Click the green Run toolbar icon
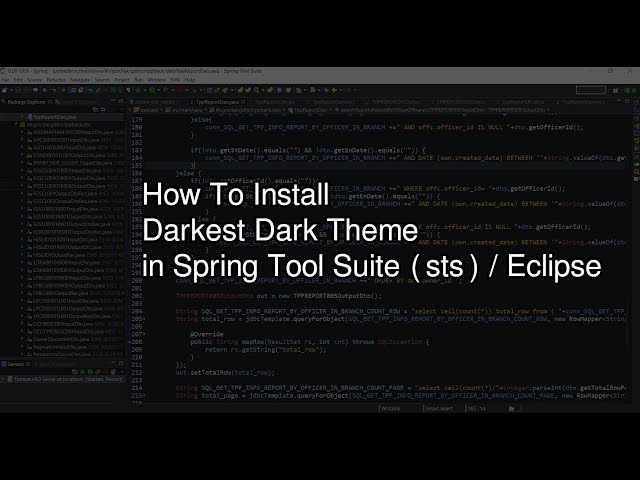 point(152,90)
